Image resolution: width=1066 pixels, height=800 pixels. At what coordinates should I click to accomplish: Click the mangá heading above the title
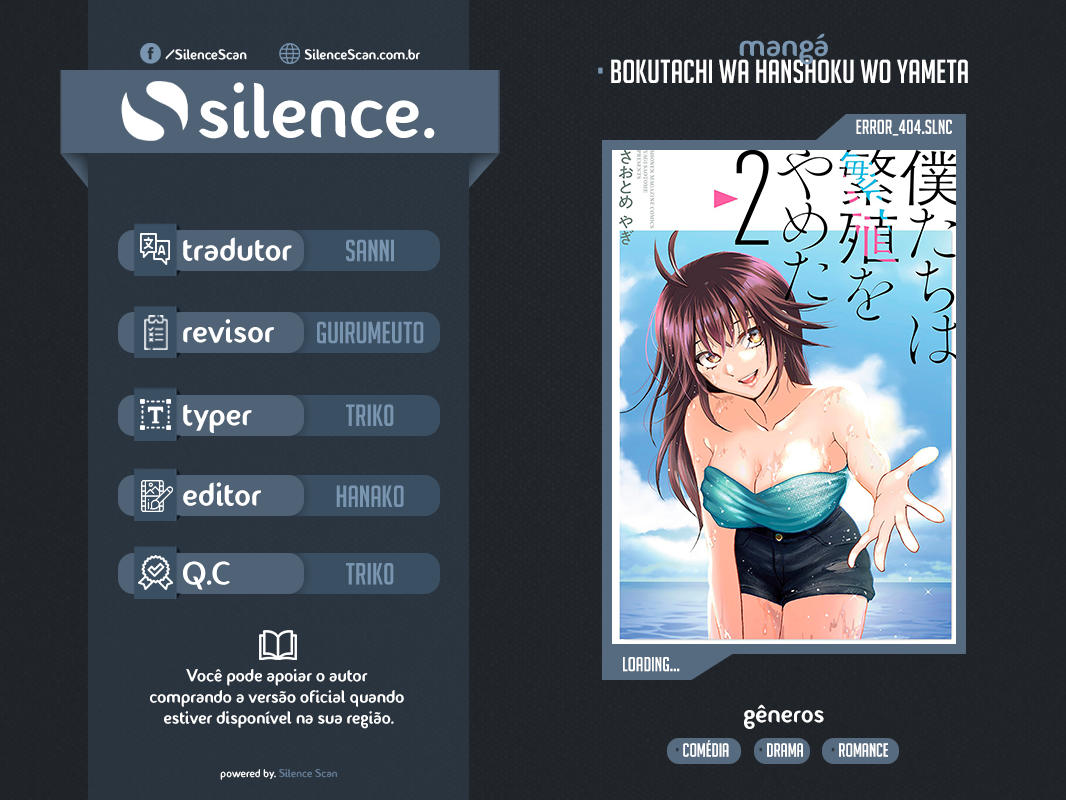784,47
